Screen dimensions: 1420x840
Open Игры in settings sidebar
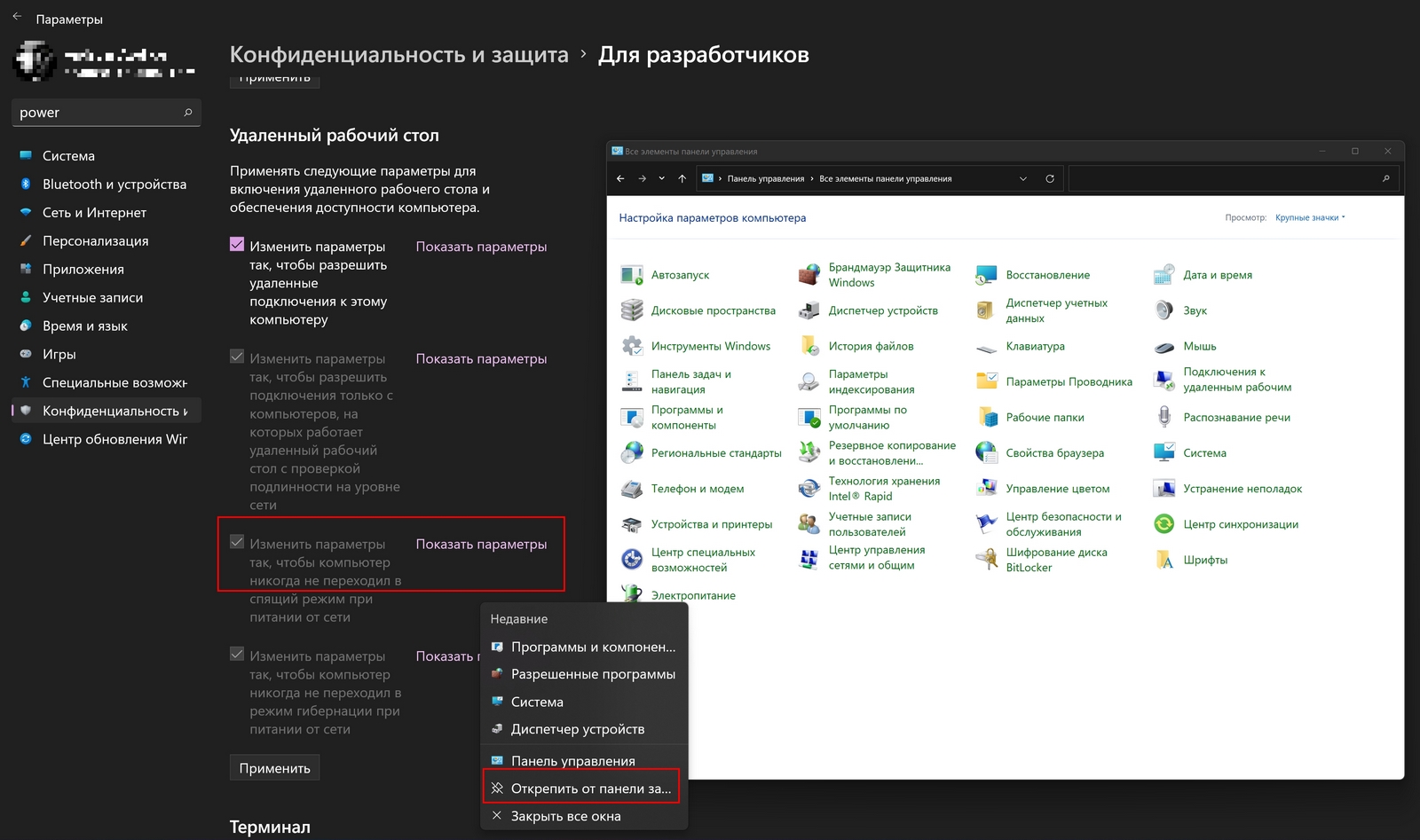coord(106,354)
